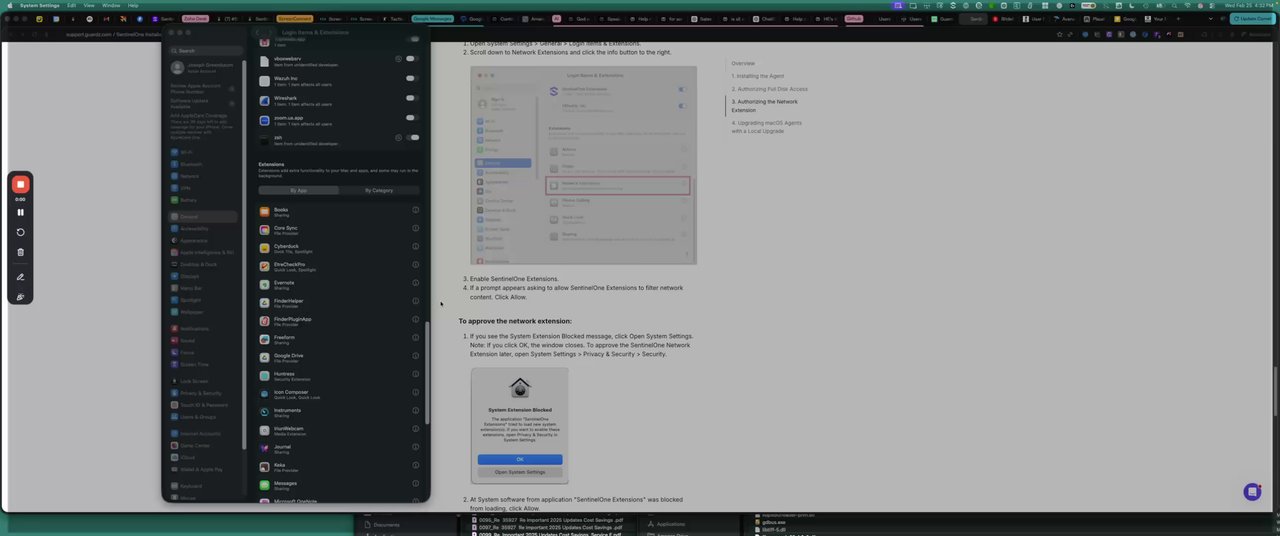Click the Icon Composer app icon
Image resolution: width=1280 pixels, height=536 pixels.
coord(264,393)
